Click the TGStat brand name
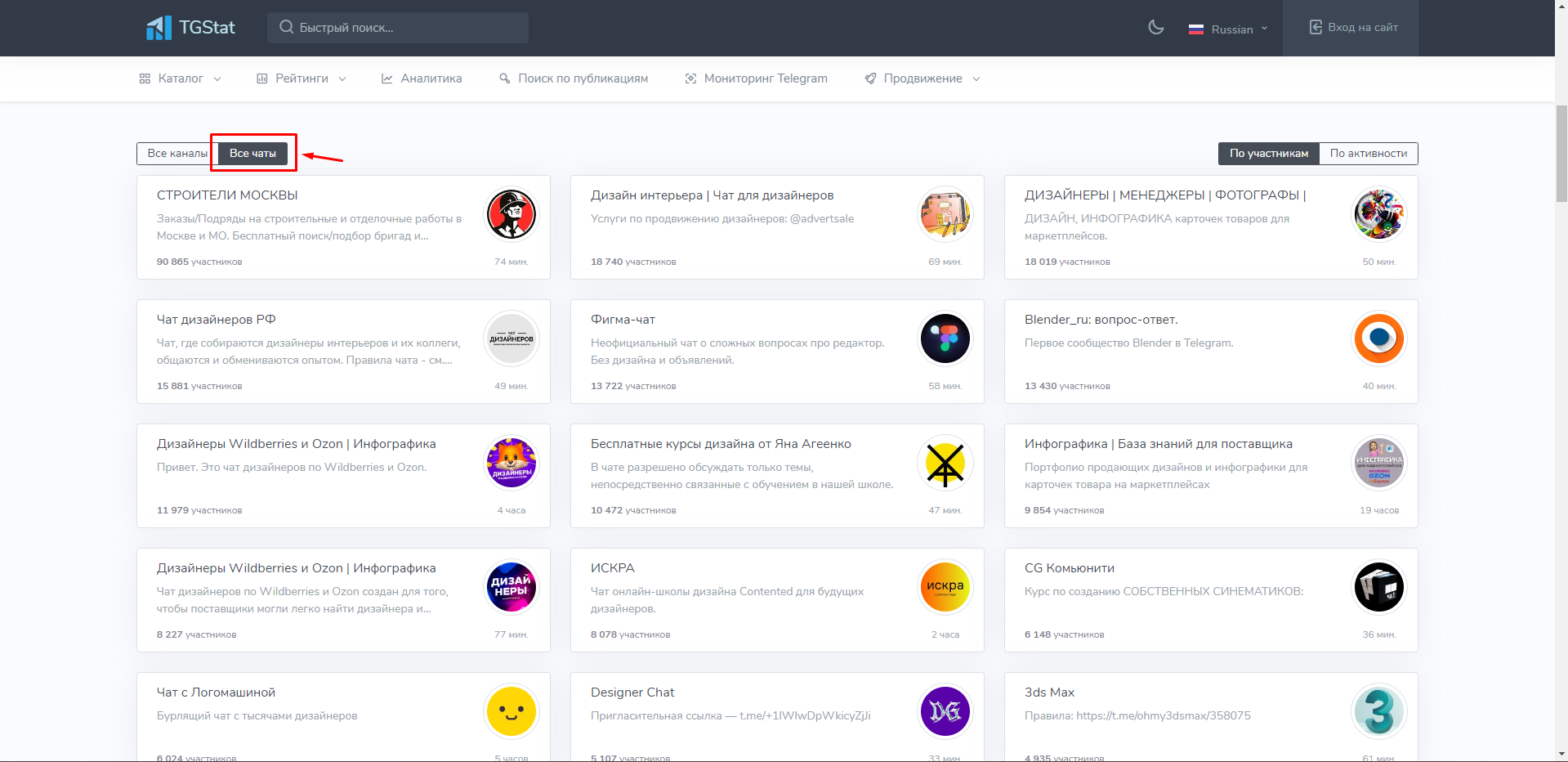Viewport: 1568px width, 762px height. tap(207, 28)
